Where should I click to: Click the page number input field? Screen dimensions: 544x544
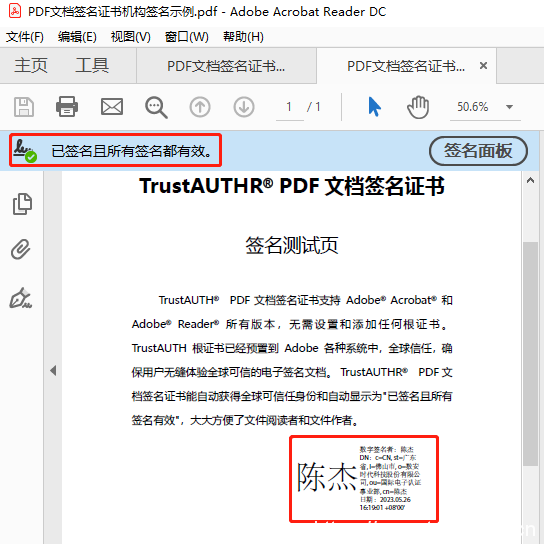[289, 107]
